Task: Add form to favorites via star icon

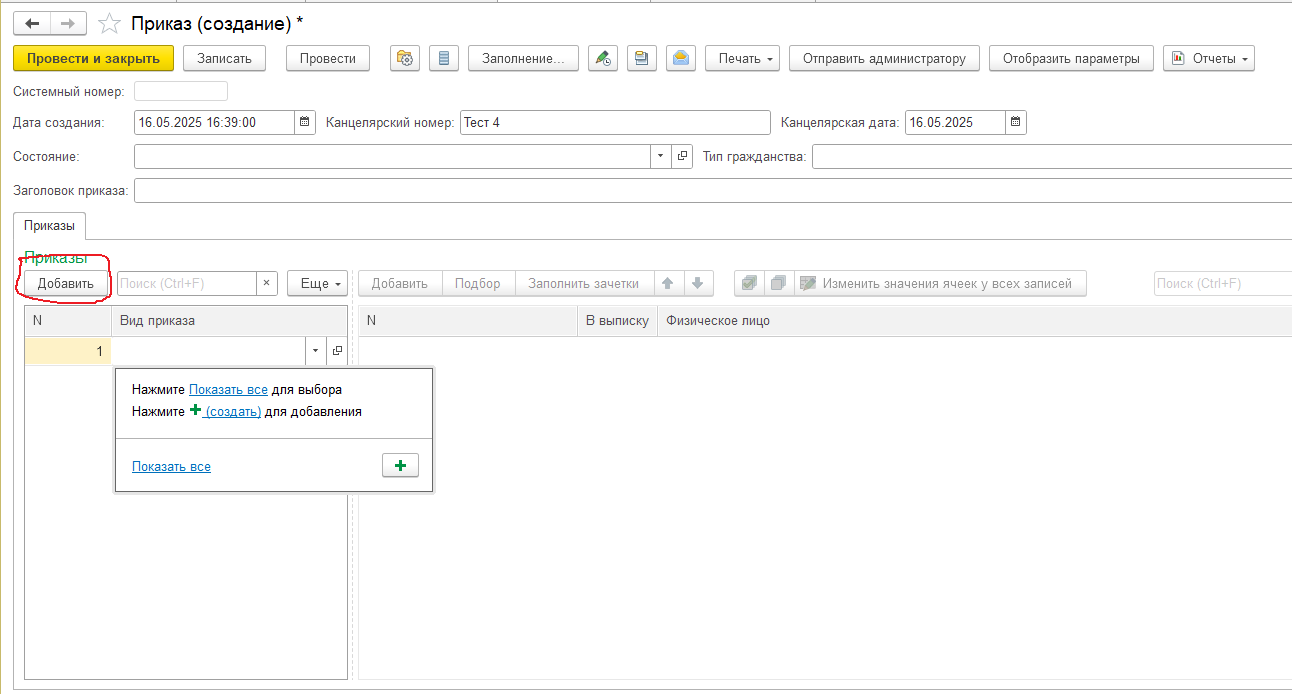Action: coord(111,23)
